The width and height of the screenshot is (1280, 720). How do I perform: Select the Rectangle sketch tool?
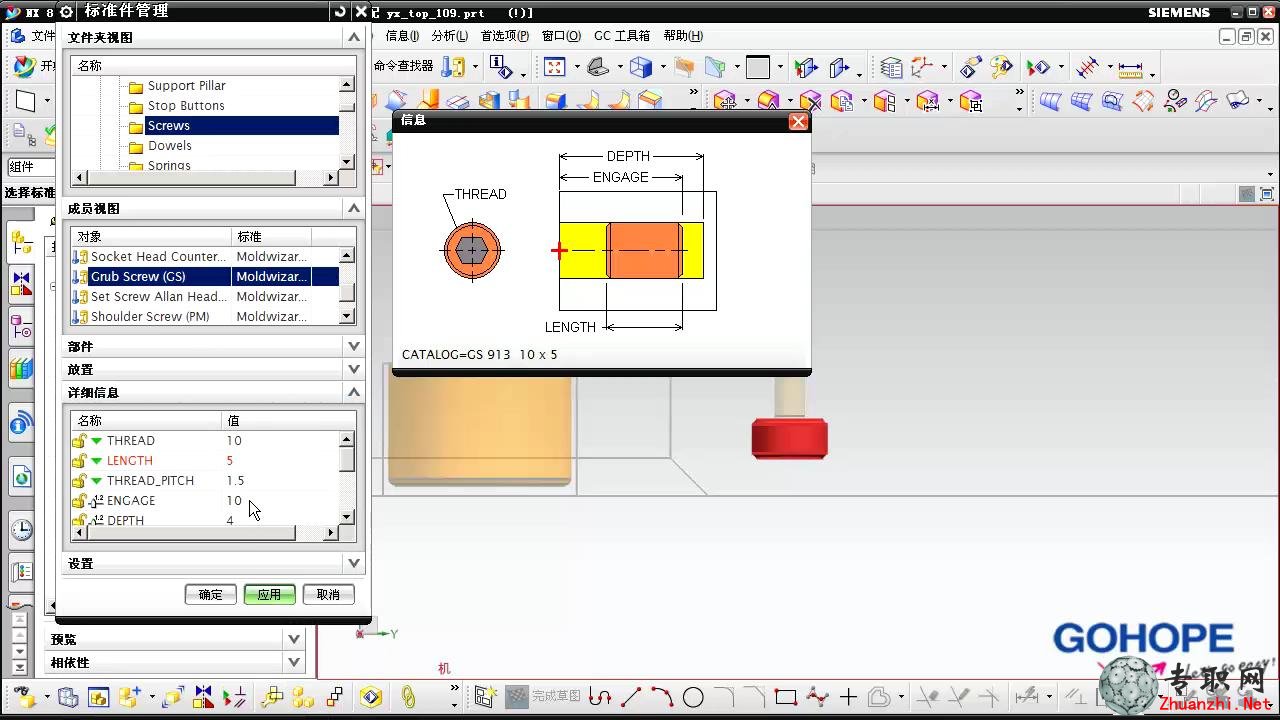tap(786, 696)
